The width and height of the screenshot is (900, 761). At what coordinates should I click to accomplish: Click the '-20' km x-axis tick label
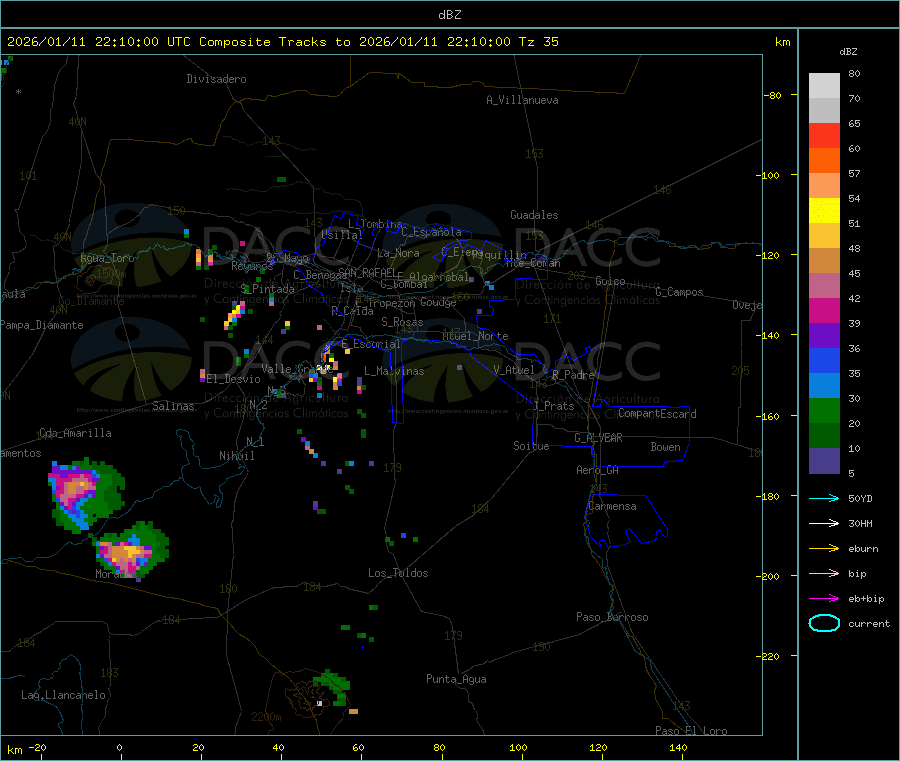pos(38,747)
